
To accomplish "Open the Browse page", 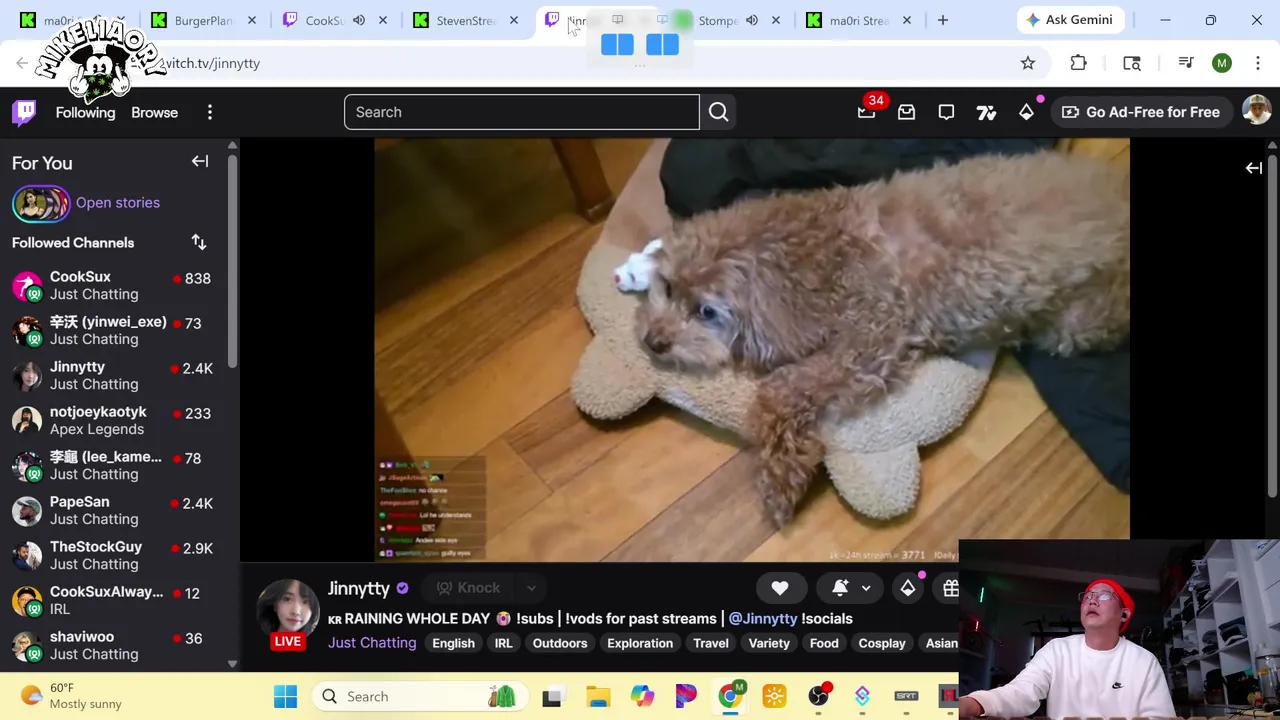I will [154, 112].
